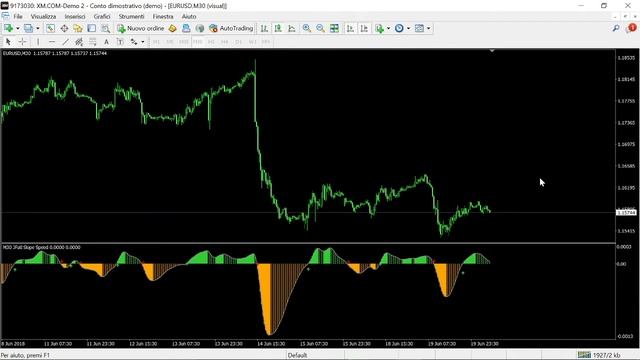Select the Trendline drawing tool

(65, 42)
